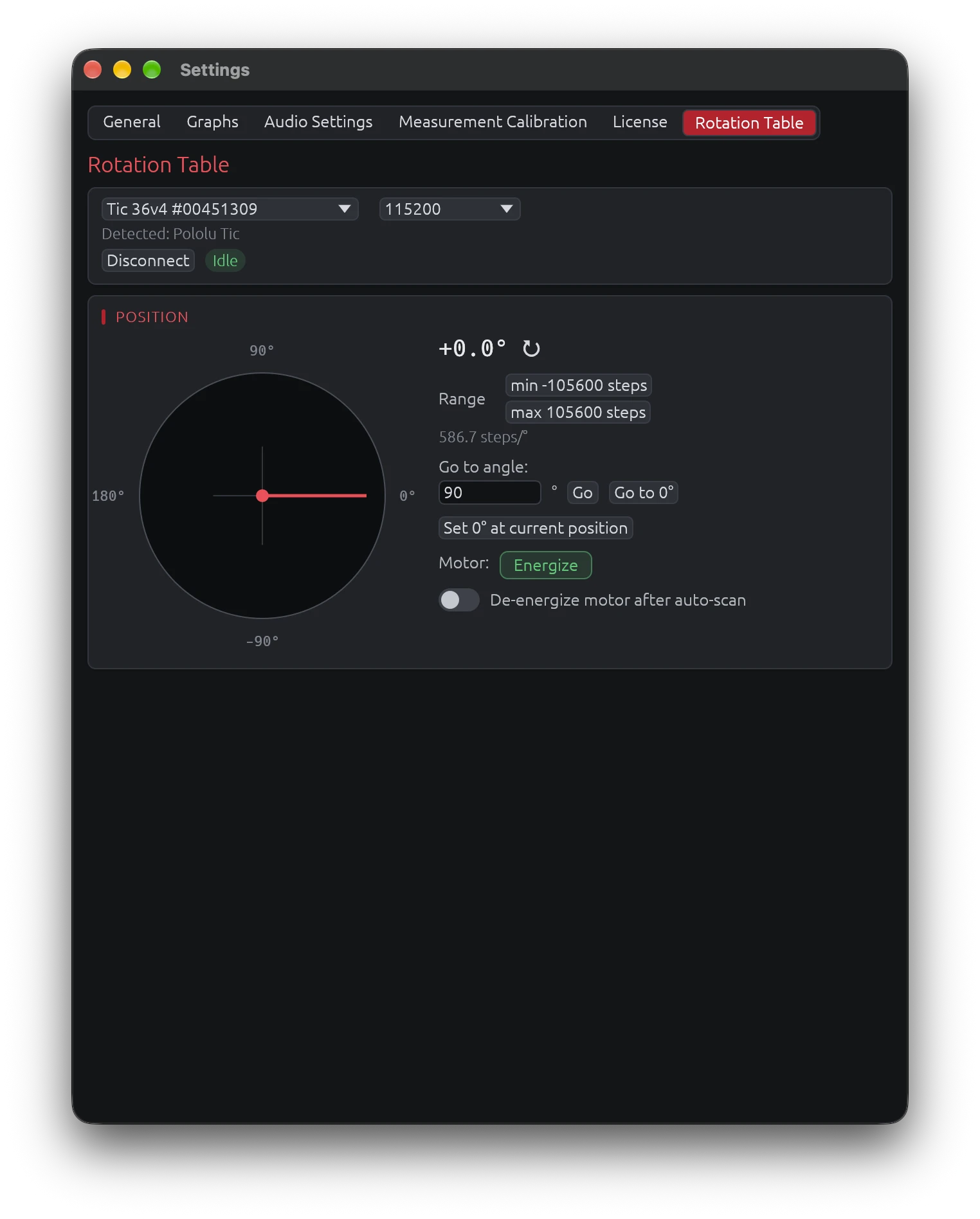Toggle De-energize motor after auto-scan switch
980x1219 pixels.
[459, 600]
